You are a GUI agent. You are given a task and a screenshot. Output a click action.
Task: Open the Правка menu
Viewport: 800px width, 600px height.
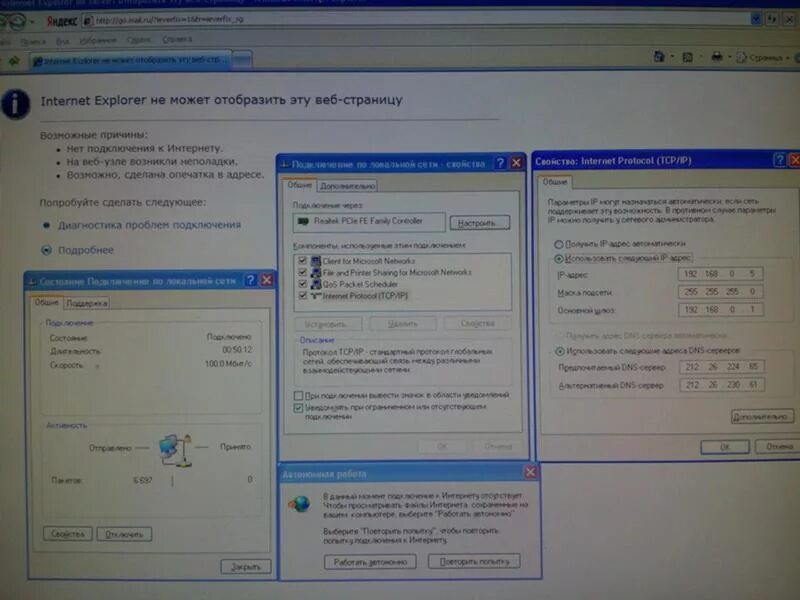pos(33,41)
